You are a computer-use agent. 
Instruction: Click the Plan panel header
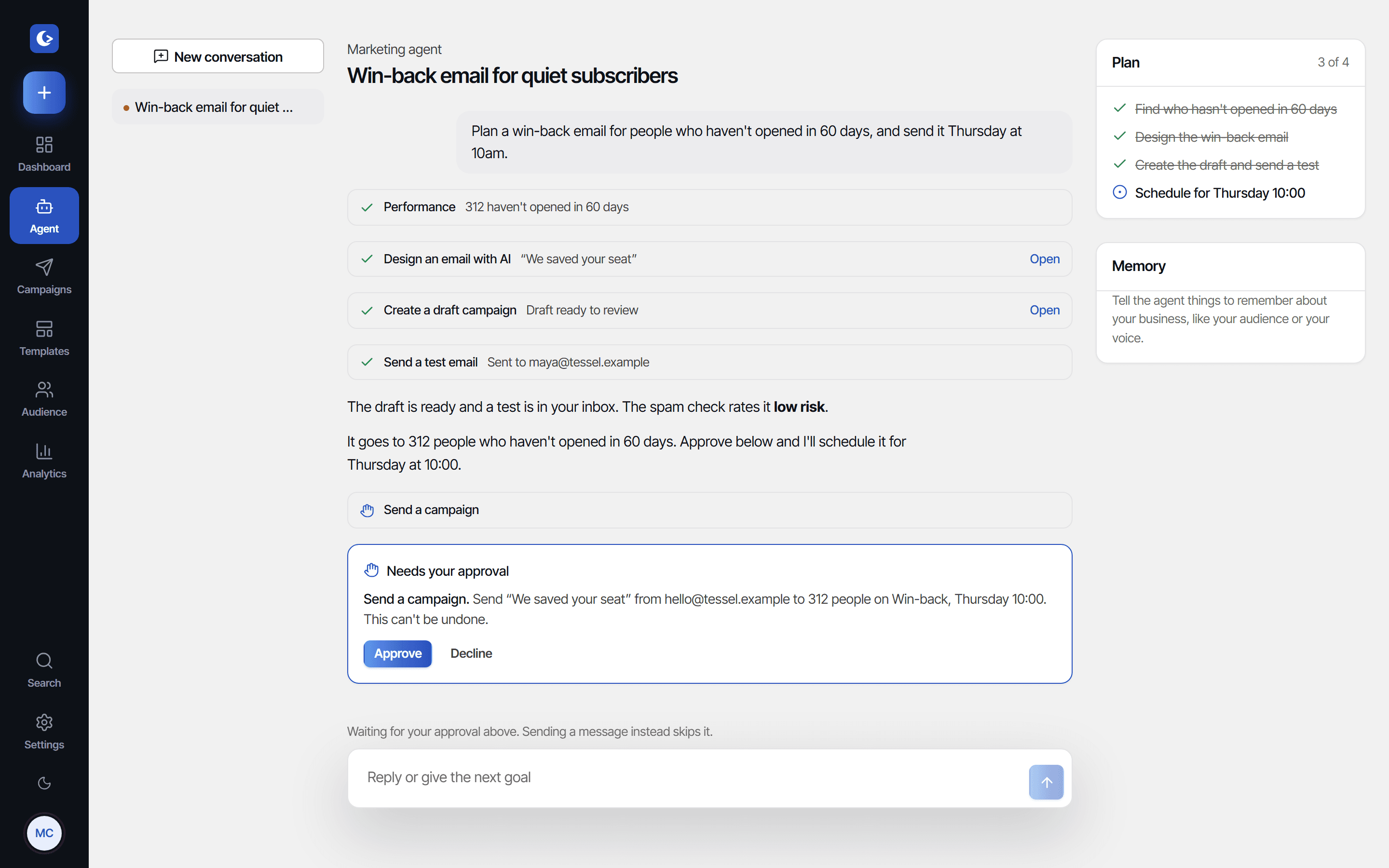[1230, 63]
